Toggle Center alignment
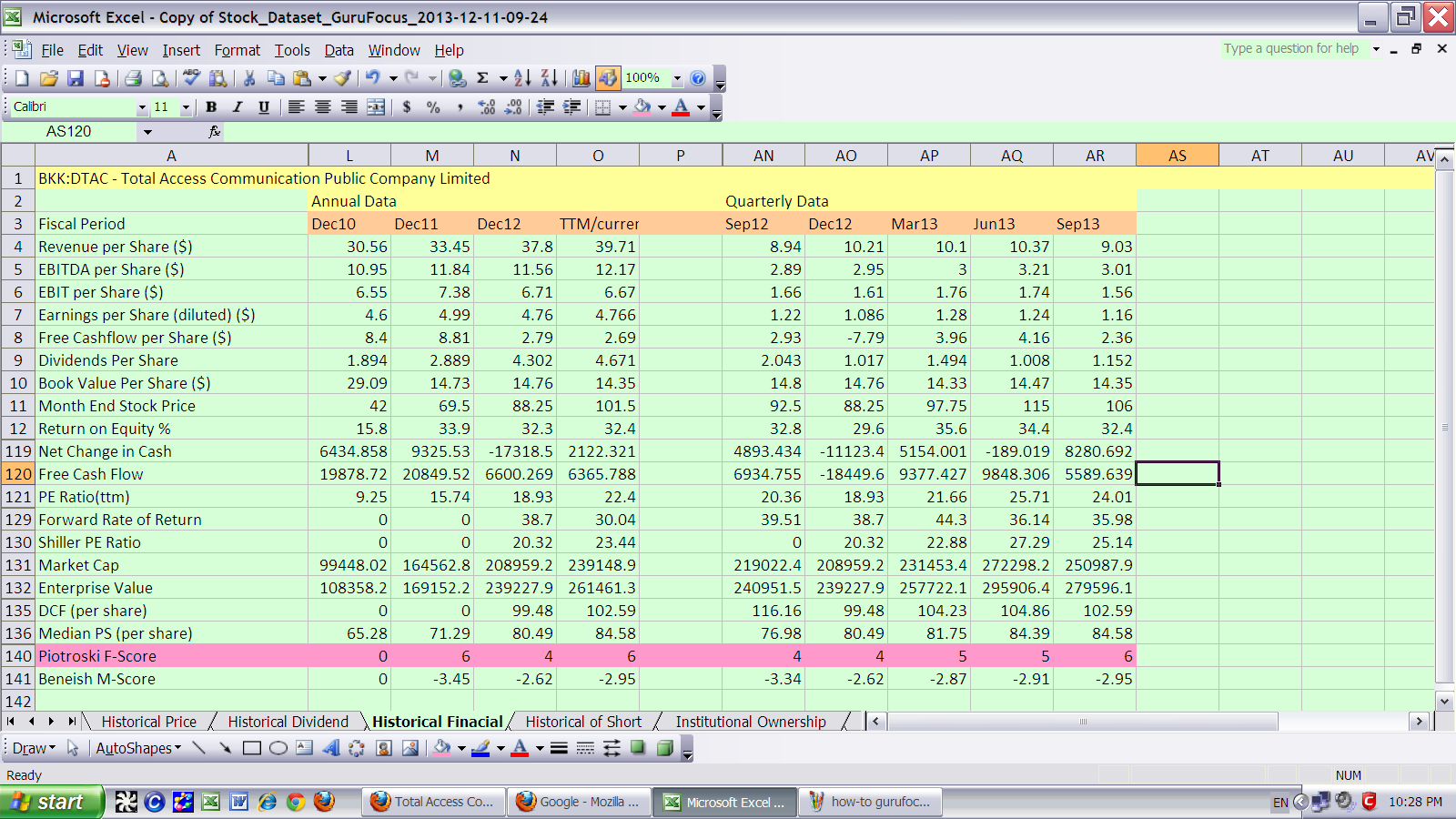Viewport: 1456px width, 819px height. click(x=322, y=107)
